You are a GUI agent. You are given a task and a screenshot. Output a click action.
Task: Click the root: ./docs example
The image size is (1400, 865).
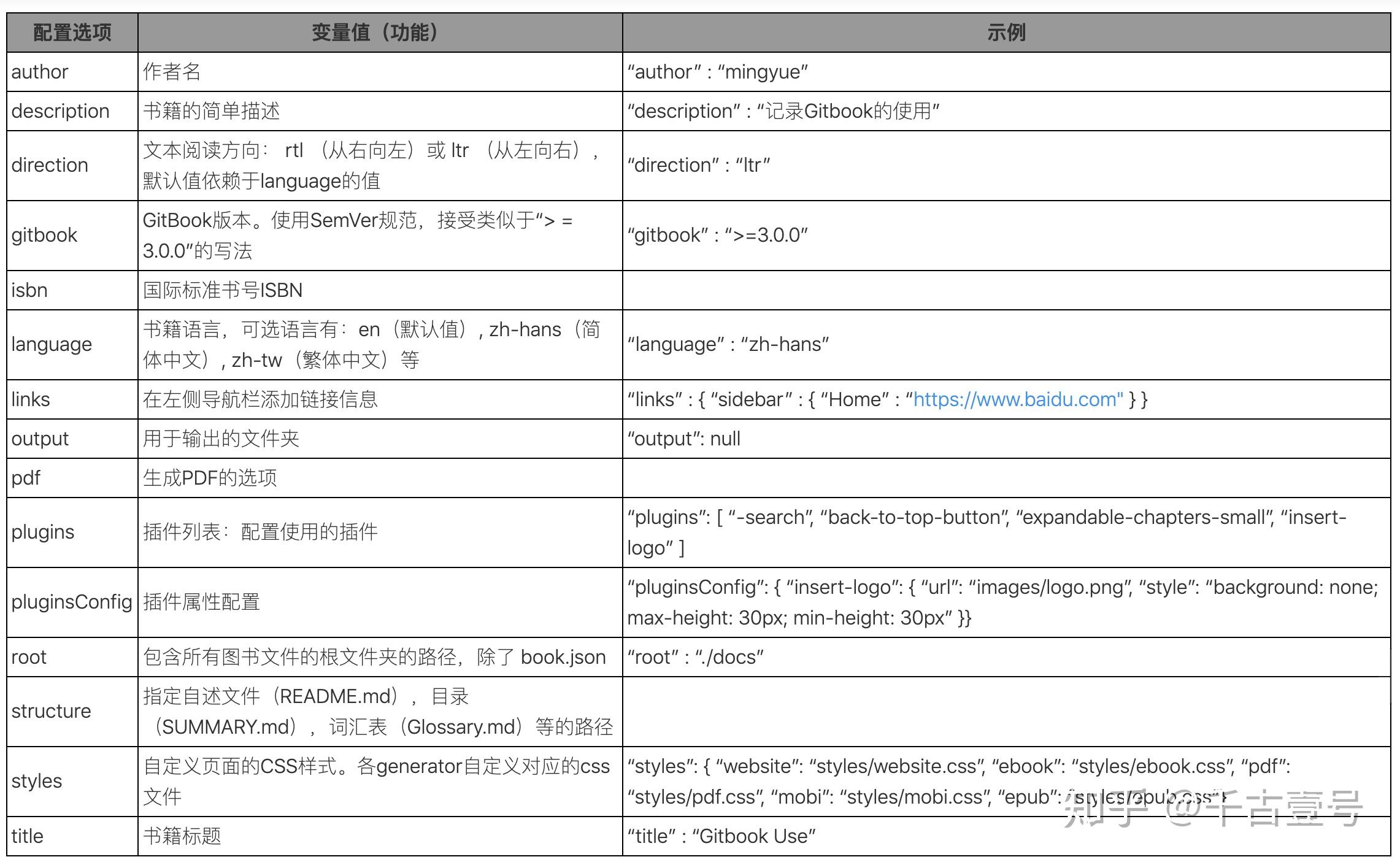[x=693, y=656]
